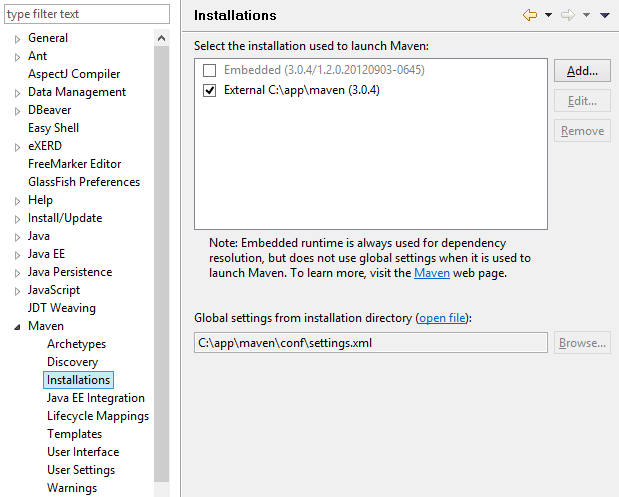The height and width of the screenshot is (497, 619).
Task: Open Maven User Settings page
Action: [81, 470]
